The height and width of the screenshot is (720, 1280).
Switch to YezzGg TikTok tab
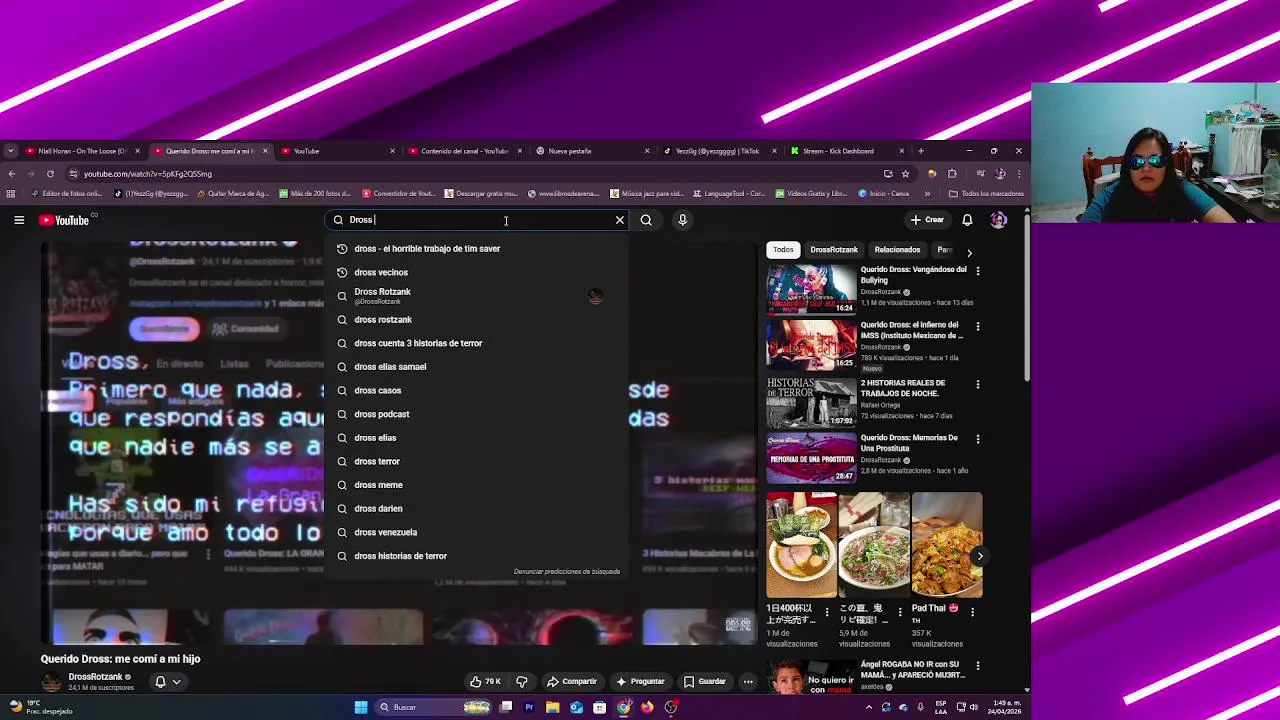(719, 151)
